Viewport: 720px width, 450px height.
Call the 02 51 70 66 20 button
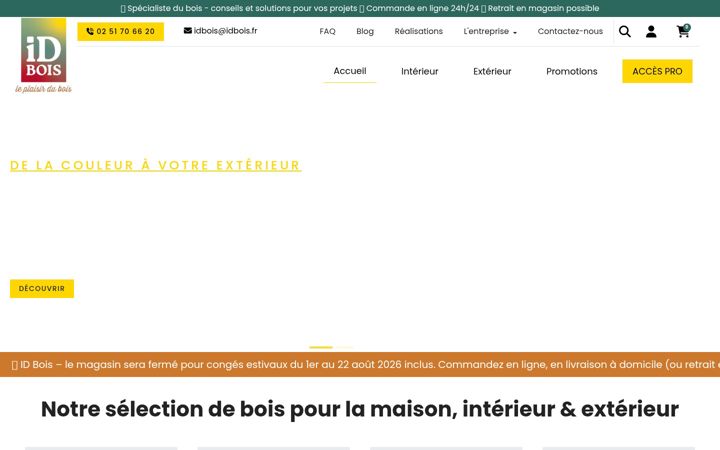point(121,32)
